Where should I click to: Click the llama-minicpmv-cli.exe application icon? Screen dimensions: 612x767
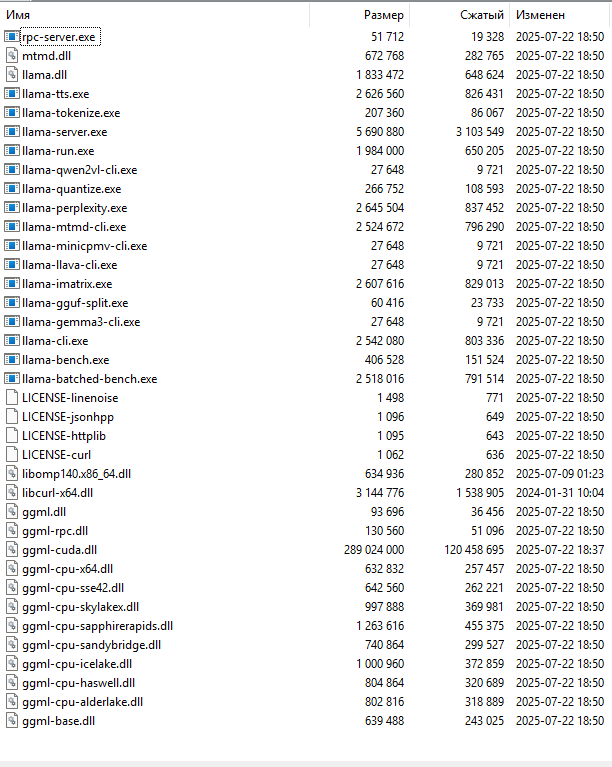12,246
